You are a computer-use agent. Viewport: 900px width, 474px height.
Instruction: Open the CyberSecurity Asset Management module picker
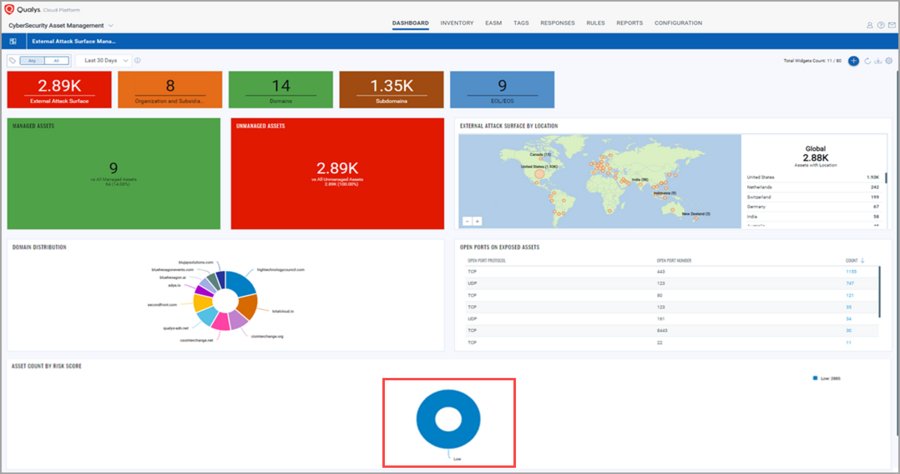[x=61, y=25]
